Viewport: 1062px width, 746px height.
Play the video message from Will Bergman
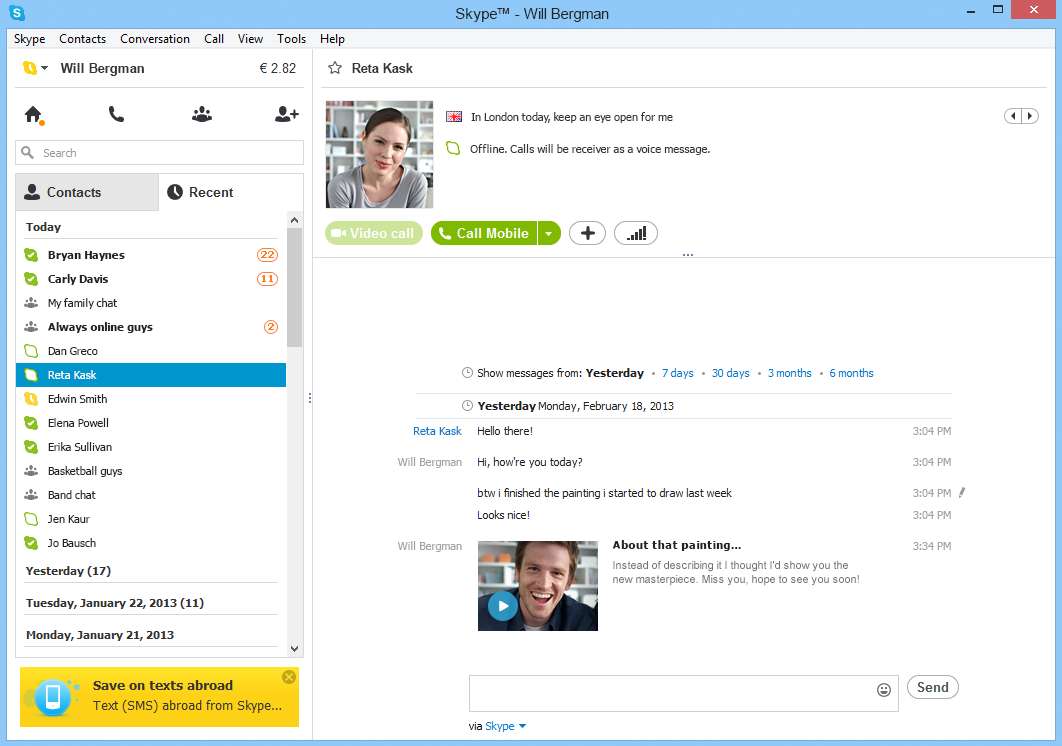(503, 606)
